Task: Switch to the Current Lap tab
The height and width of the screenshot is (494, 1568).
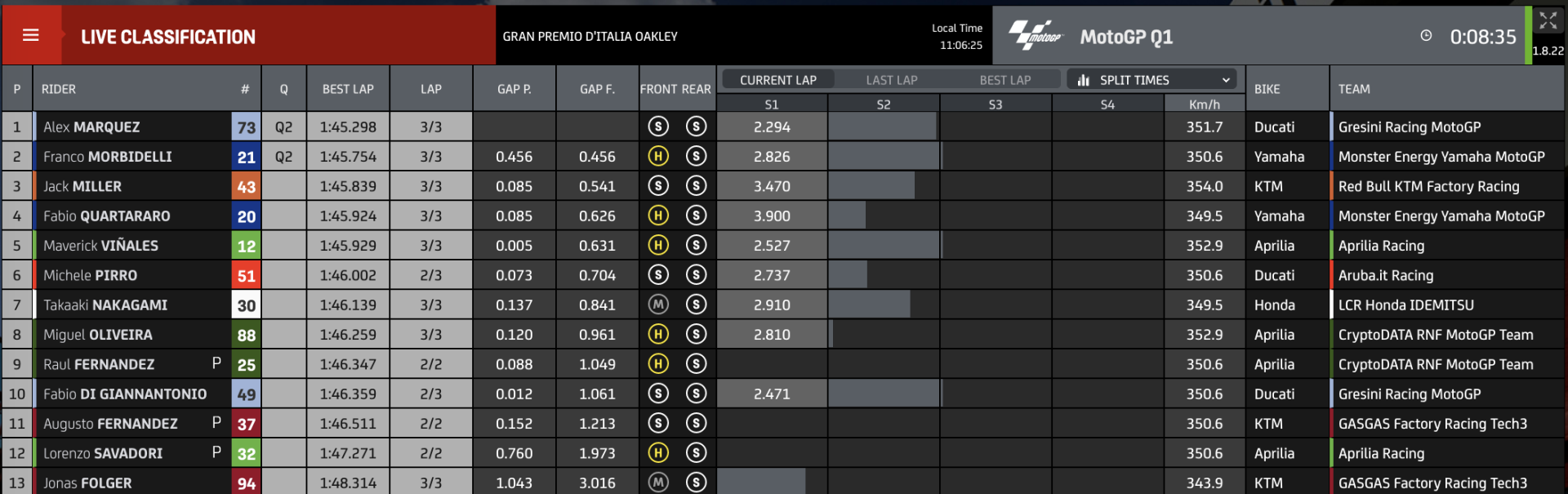Action: (x=778, y=80)
